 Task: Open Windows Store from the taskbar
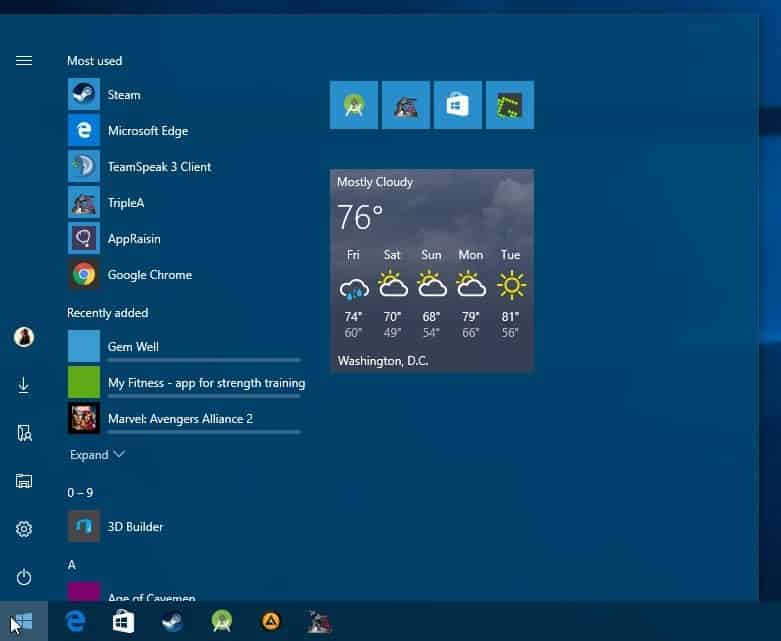pyautogui.click(x=124, y=621)
